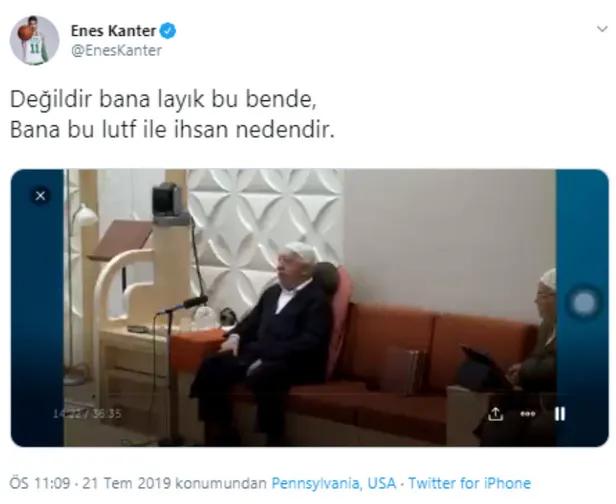This screenshot has height=504, width=616.
Task: Open Enes Kanter's profile picture
Action: [x=35, y=40]
